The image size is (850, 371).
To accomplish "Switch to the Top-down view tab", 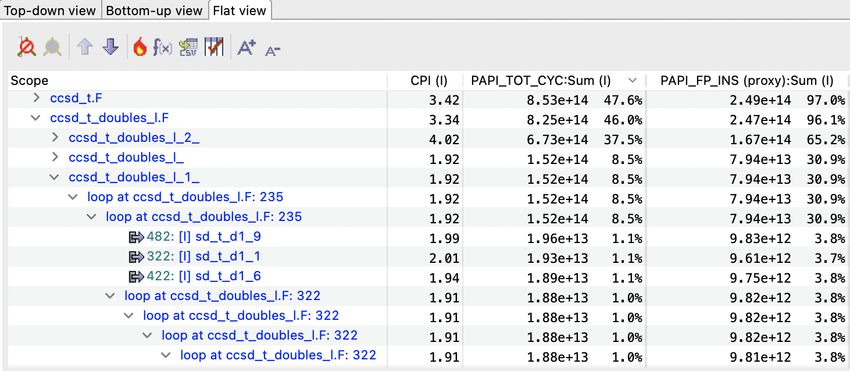I will tap(50, 10).
